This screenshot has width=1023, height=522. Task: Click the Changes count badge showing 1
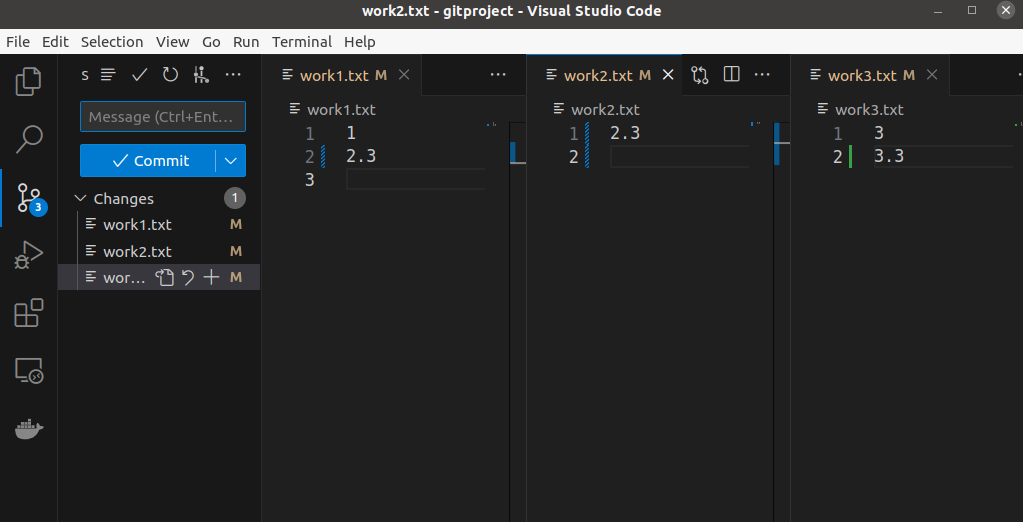click(235, 198)
